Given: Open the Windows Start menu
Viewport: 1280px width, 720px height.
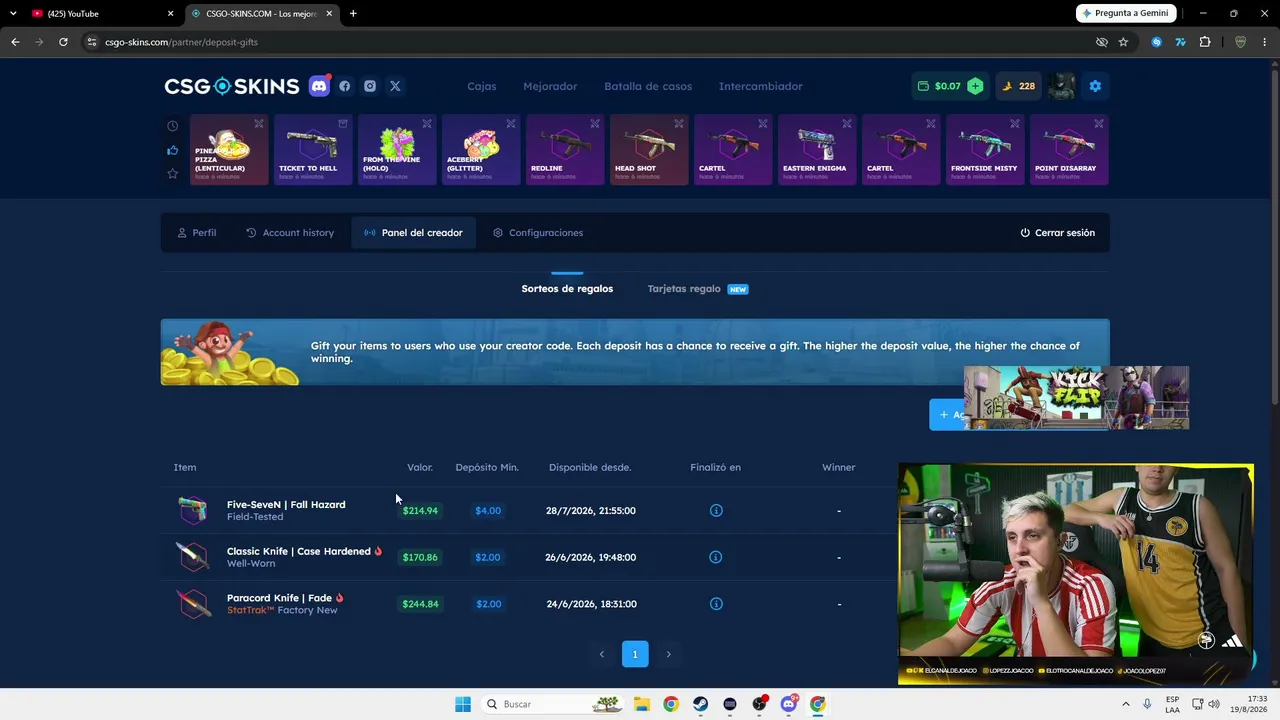Looking at the screenshot, I should pos(463,704).
